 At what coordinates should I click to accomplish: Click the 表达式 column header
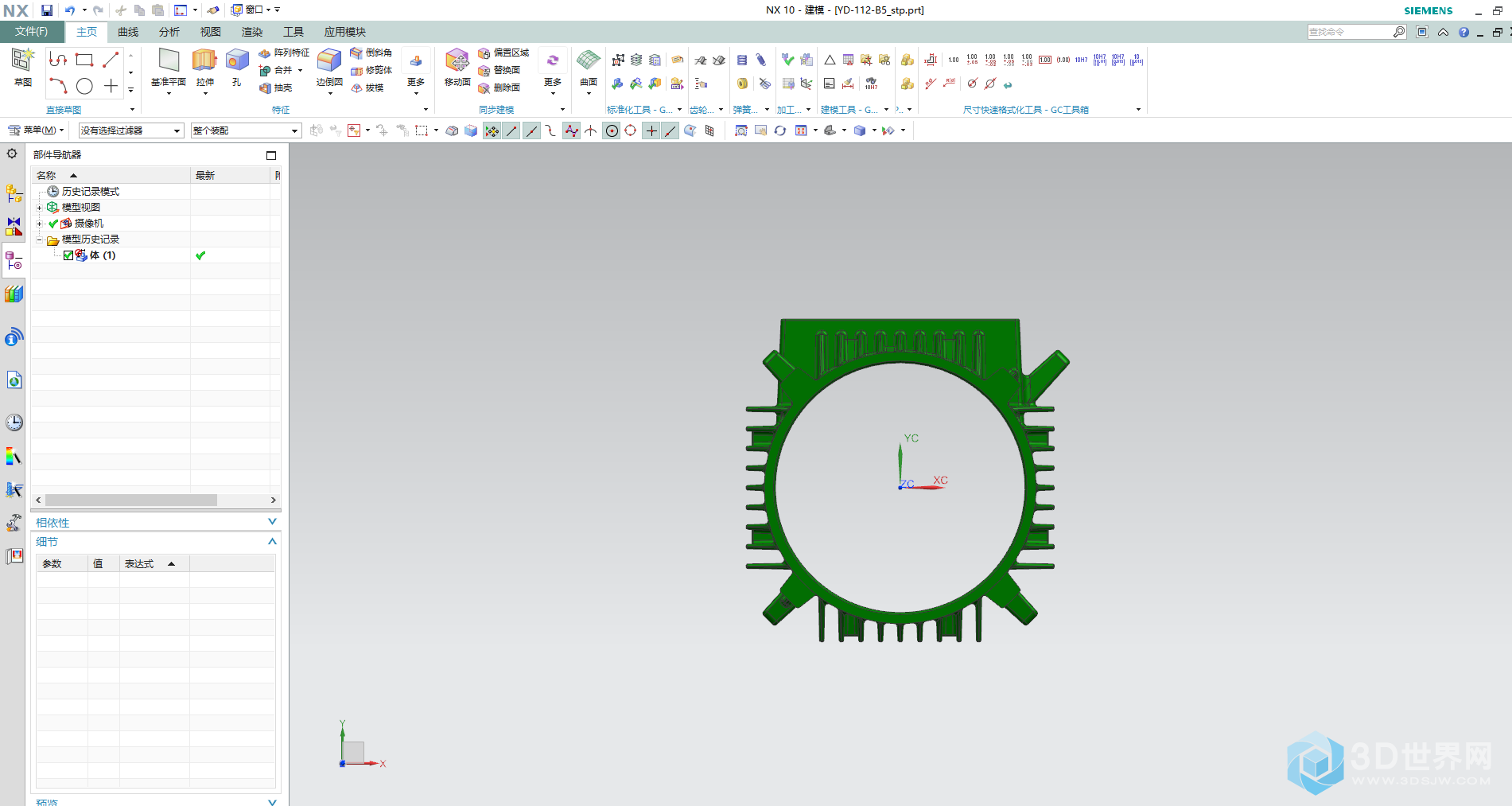[154, 563]
